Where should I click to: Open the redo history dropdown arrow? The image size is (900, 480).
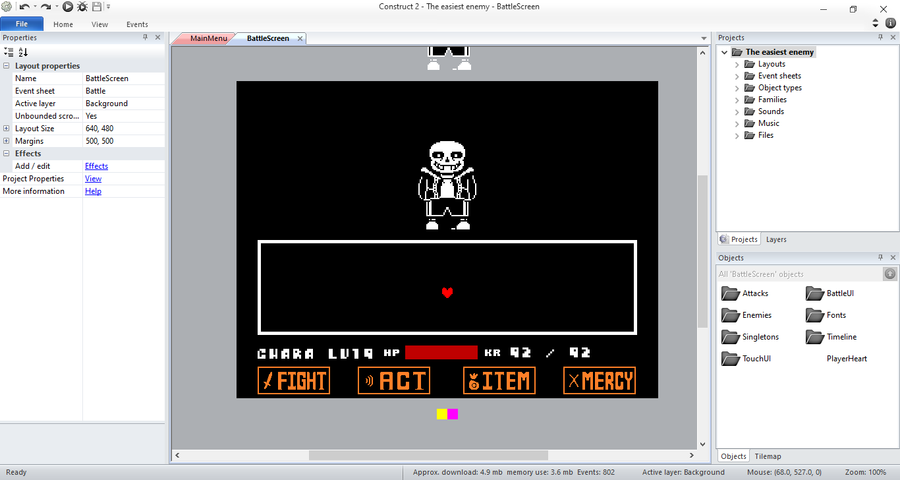(x=56, y=7)
